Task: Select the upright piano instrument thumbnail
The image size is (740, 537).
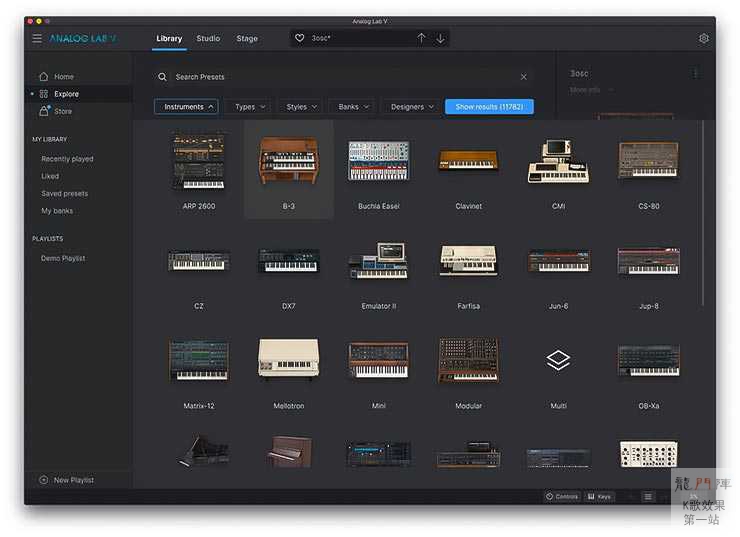Action: coord(288,452)
